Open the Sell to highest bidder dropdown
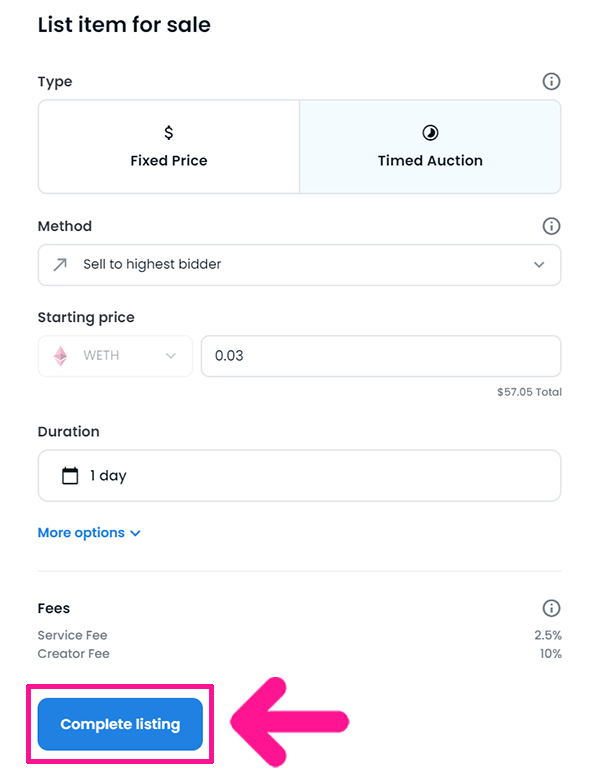The image size is (600, 781). click(x=299, y=265)
